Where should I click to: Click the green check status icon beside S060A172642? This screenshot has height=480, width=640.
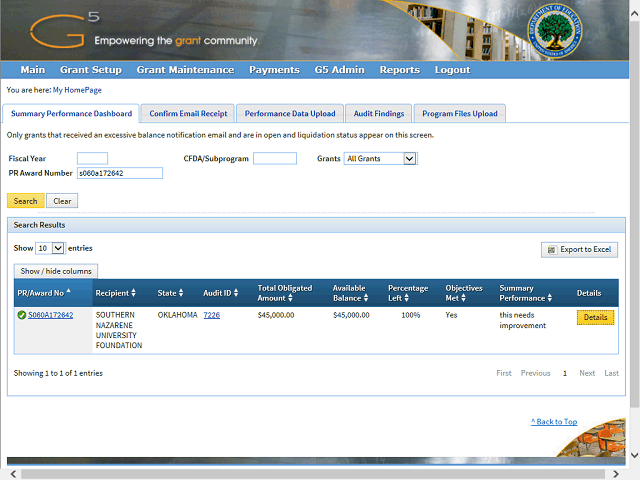coord(22,315)
